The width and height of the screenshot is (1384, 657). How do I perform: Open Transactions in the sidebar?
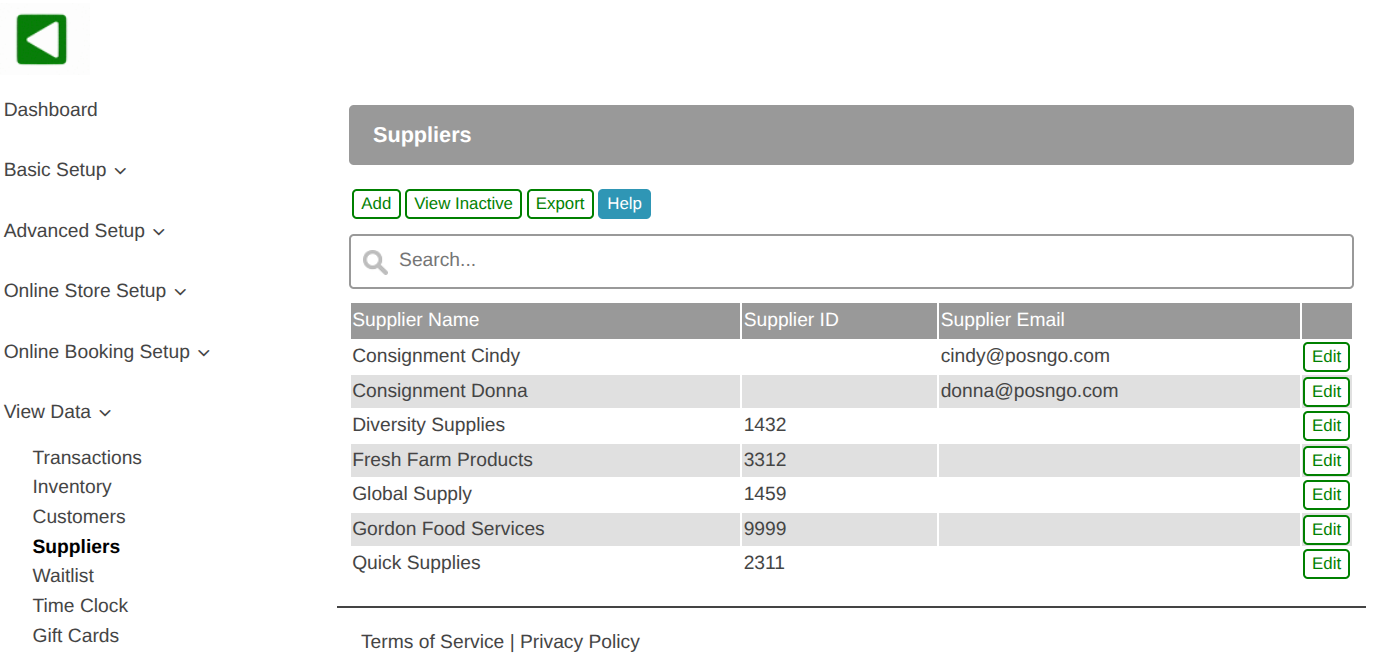[x=87, y=458]
